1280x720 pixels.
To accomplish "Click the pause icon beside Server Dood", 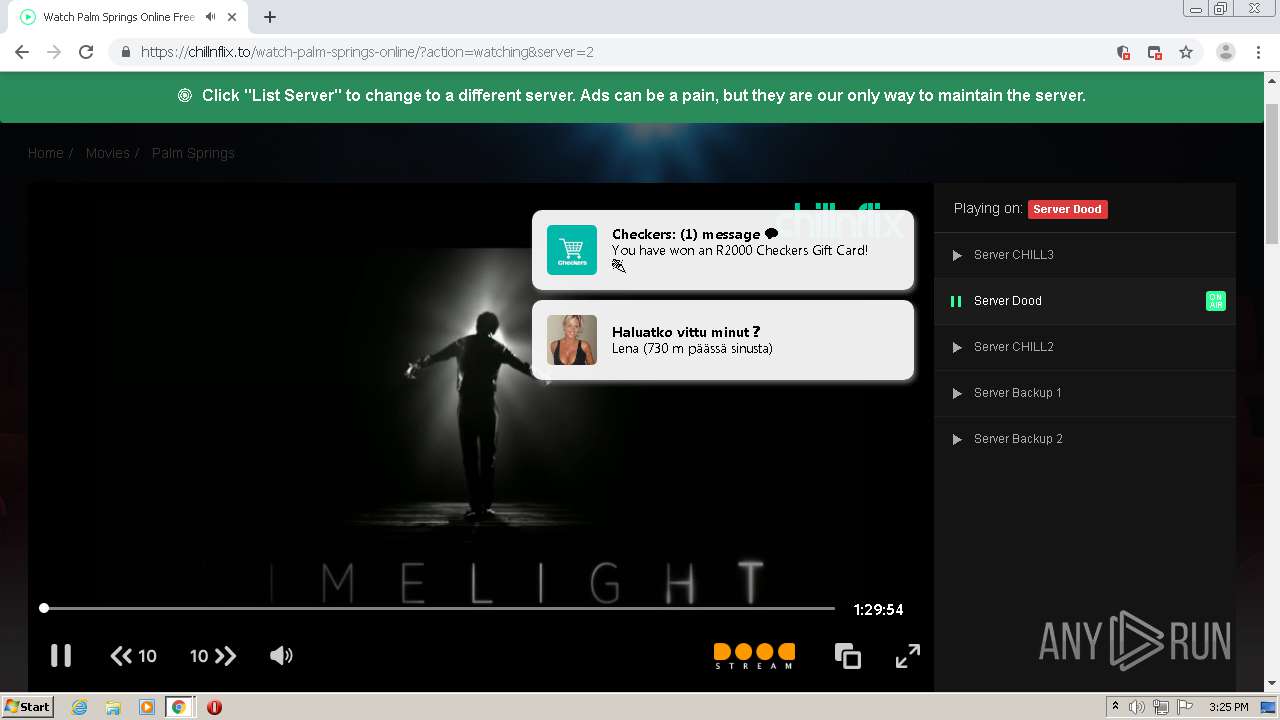I will pyautogui.click(x=956, y=301).
